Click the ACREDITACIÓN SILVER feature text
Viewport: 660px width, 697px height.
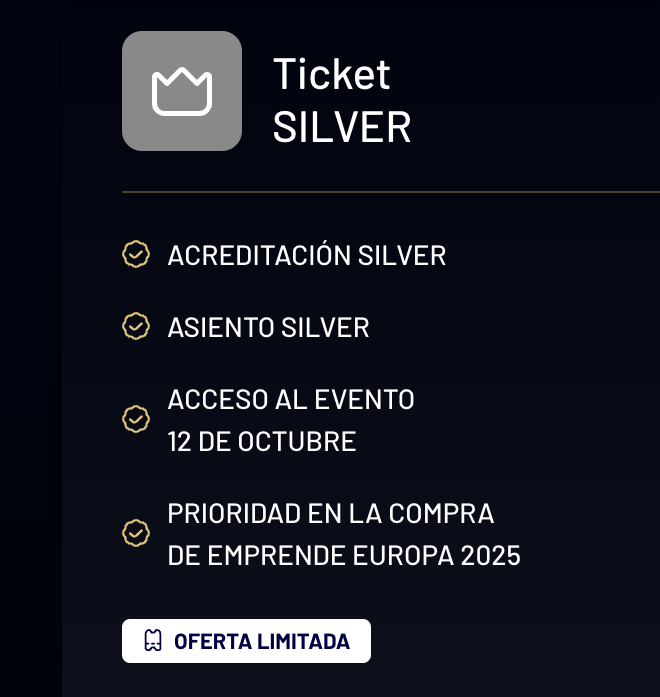click(x=307, y=255)
